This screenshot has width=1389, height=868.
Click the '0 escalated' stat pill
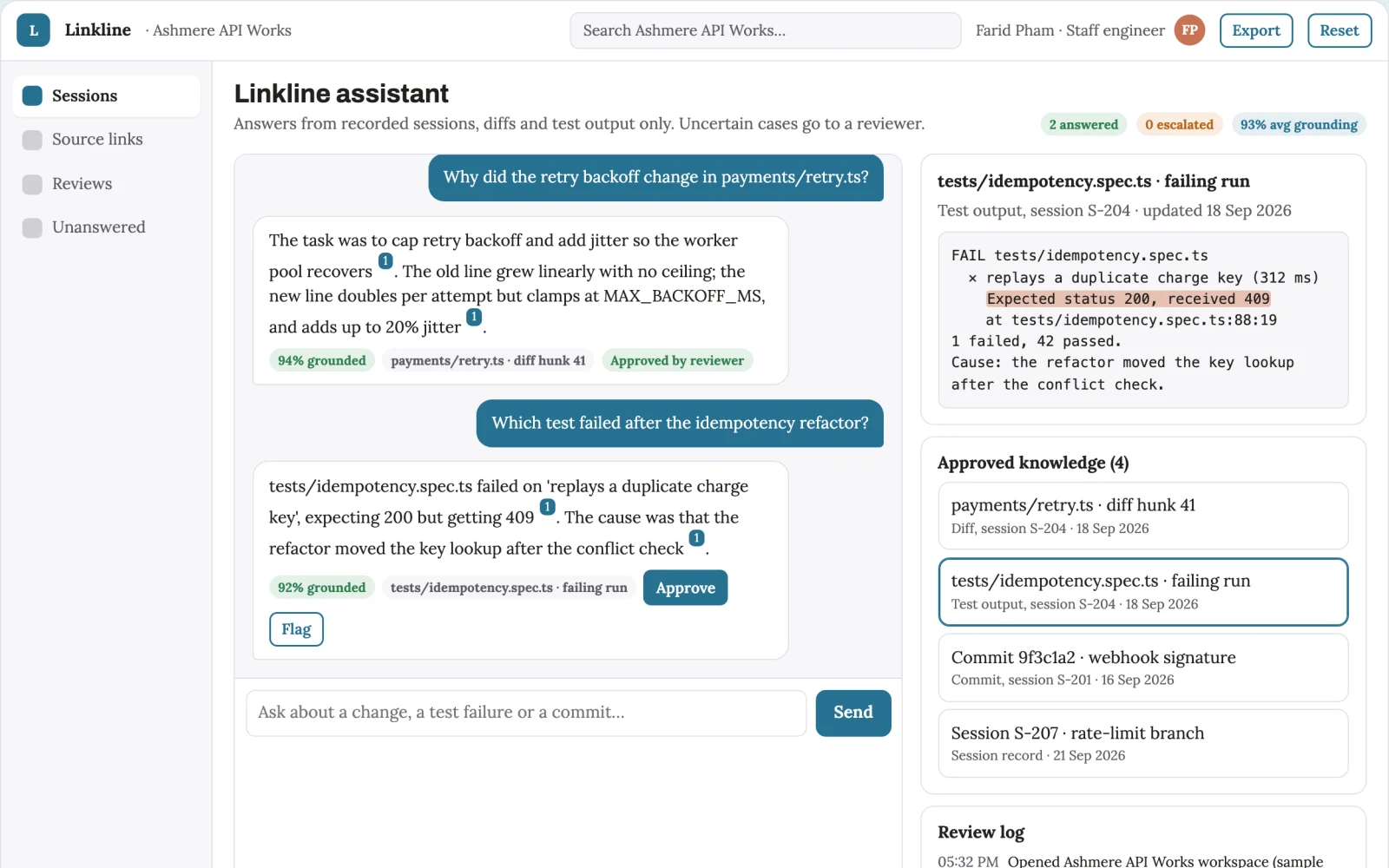point(1179,124)
